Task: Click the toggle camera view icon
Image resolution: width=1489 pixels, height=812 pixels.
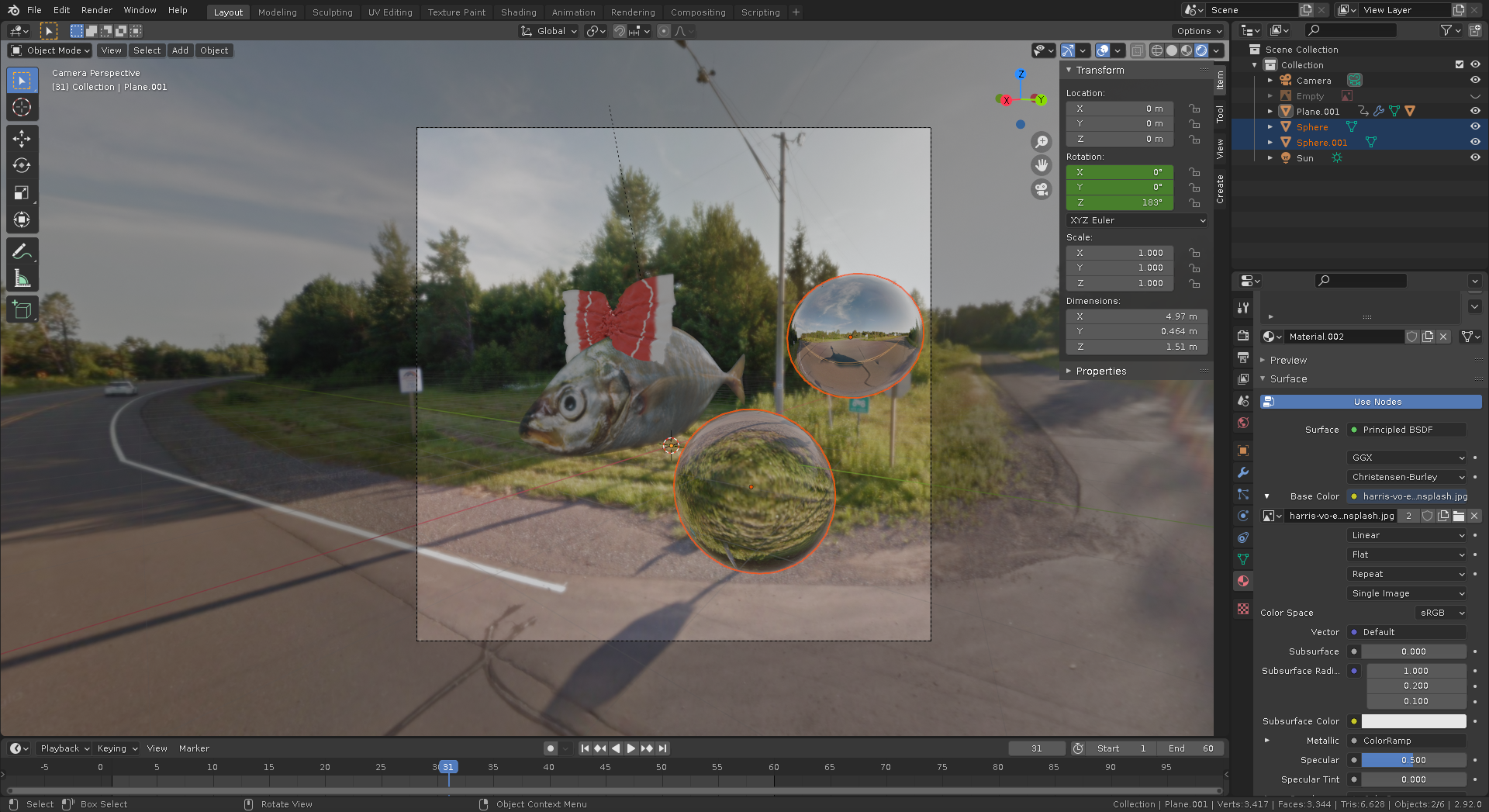Action: pyautogui.click(x=1042, y=189)
